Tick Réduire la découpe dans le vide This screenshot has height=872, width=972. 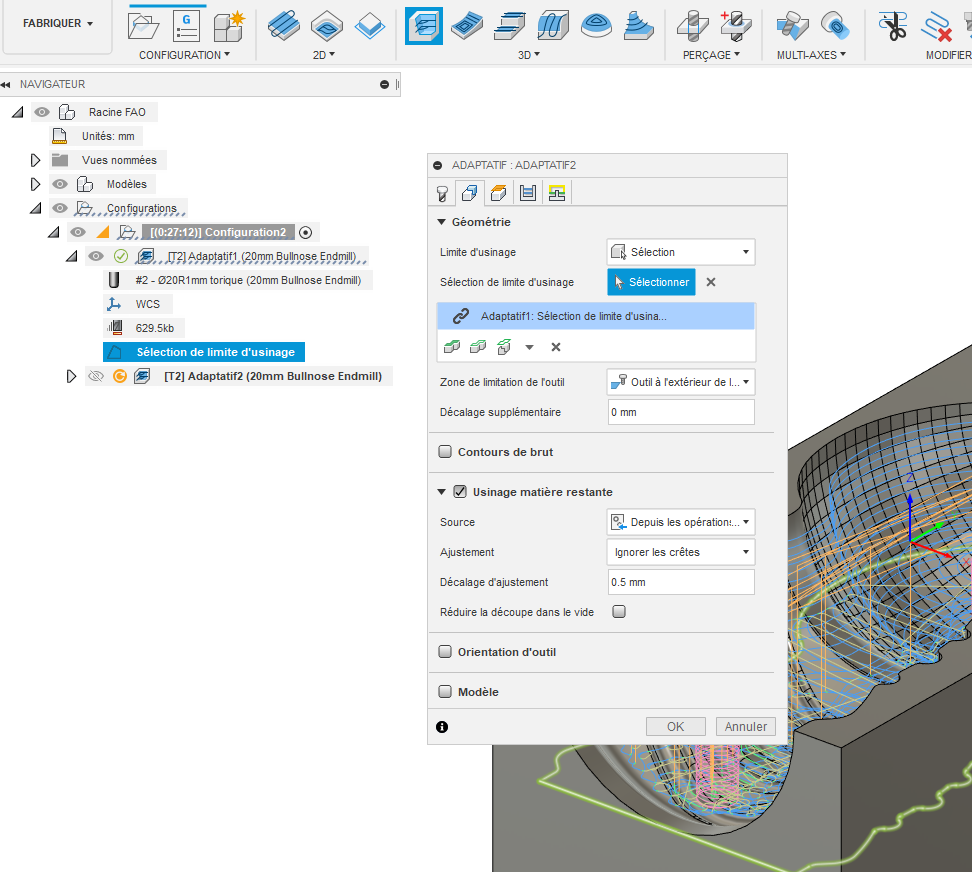[x=619, y=612]
